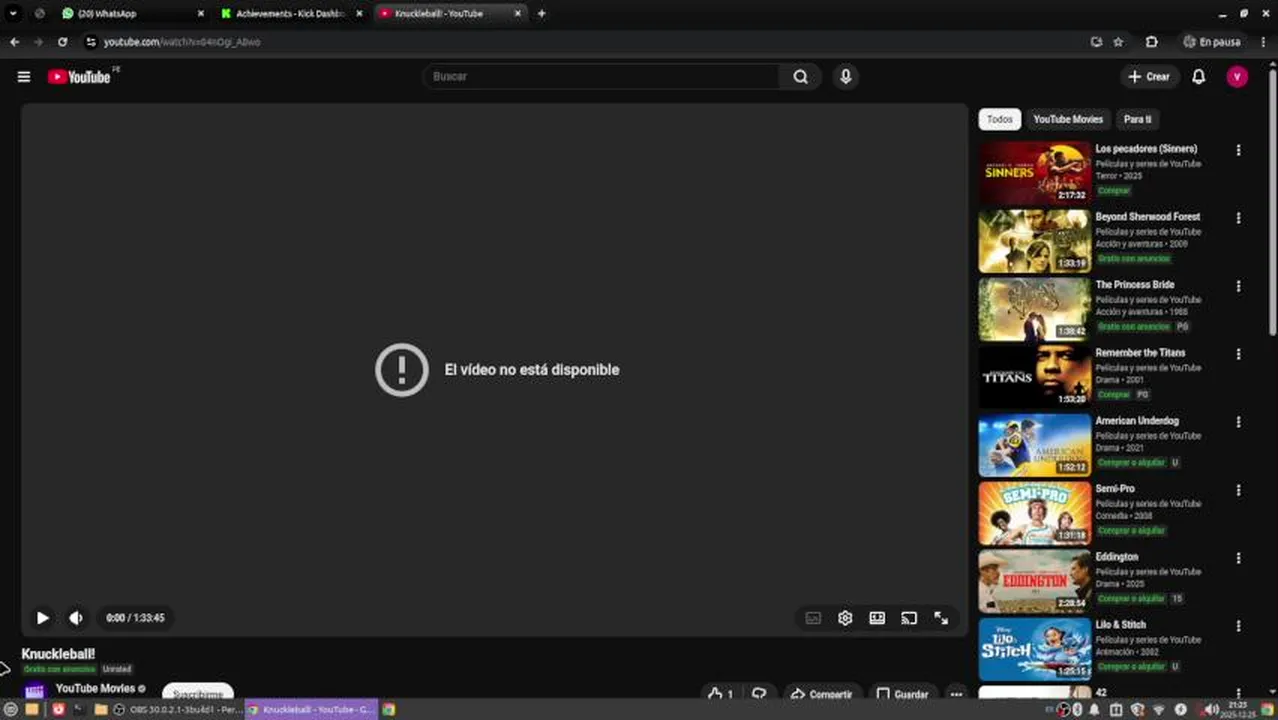Go back in browser history
Viewport: 1278px width, 720px height.
pyautogui.click(x=14, y=42)
